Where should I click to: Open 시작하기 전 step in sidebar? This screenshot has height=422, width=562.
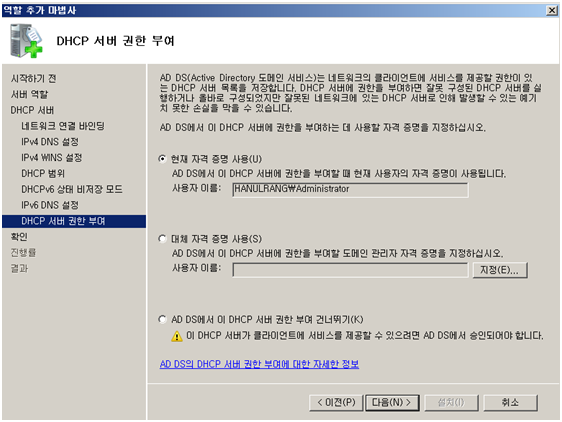pos(33,79)
